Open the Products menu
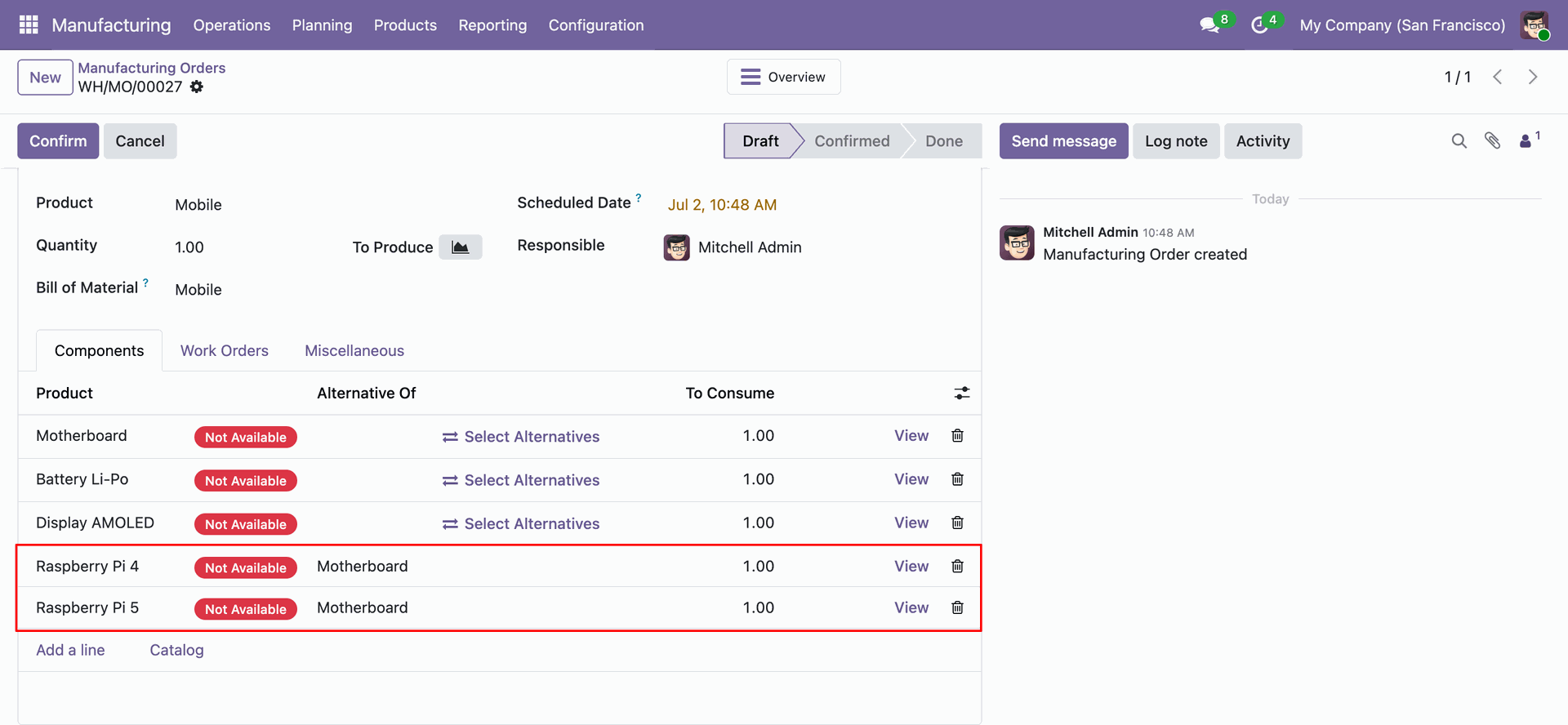The height and width of the screenshot is (725, 1568). click(x=405, y=25)
